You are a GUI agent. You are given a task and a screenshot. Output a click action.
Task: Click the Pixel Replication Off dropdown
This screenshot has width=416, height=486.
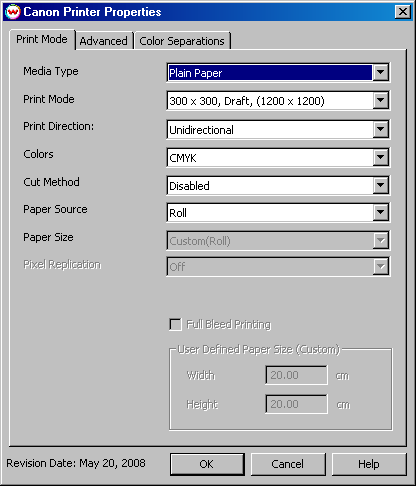tap(278, 266)
